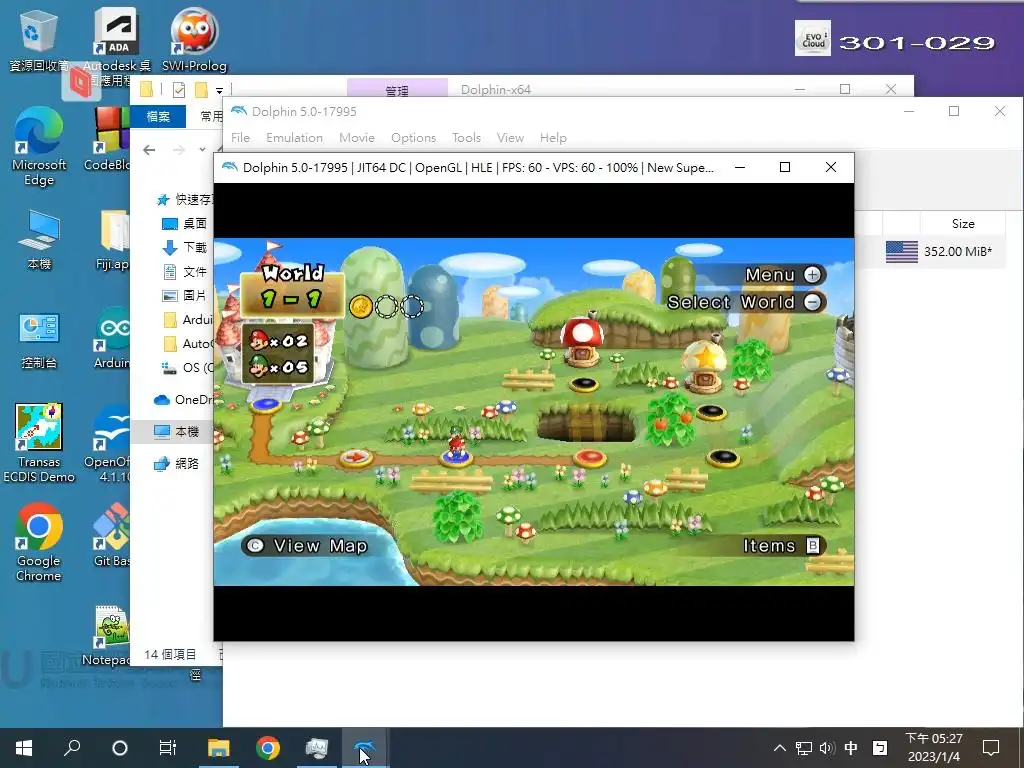
Task: Open the View menu in Dolphin
Action: [x=510, y=138]
